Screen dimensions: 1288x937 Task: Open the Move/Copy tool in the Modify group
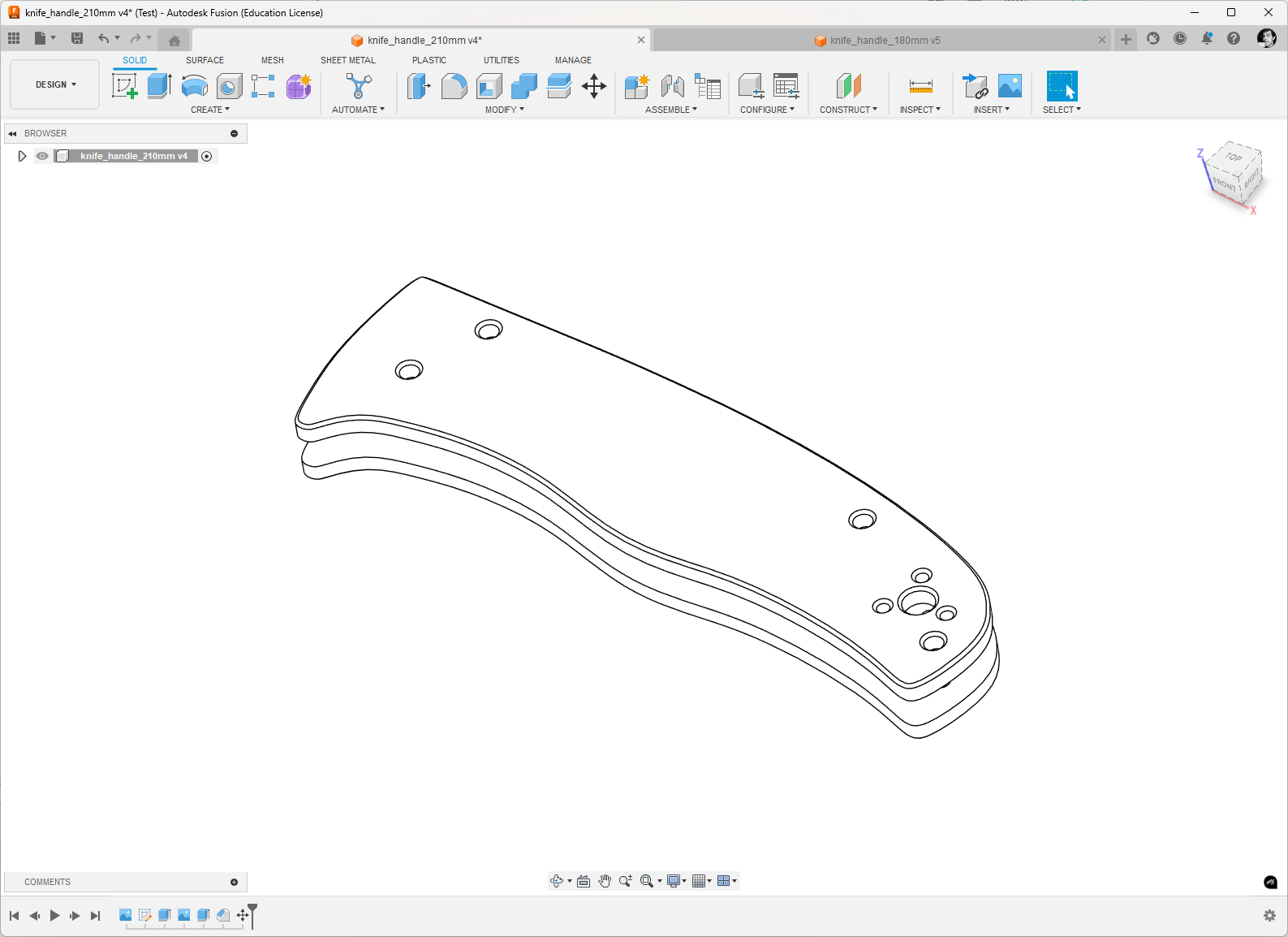(594, 86)
